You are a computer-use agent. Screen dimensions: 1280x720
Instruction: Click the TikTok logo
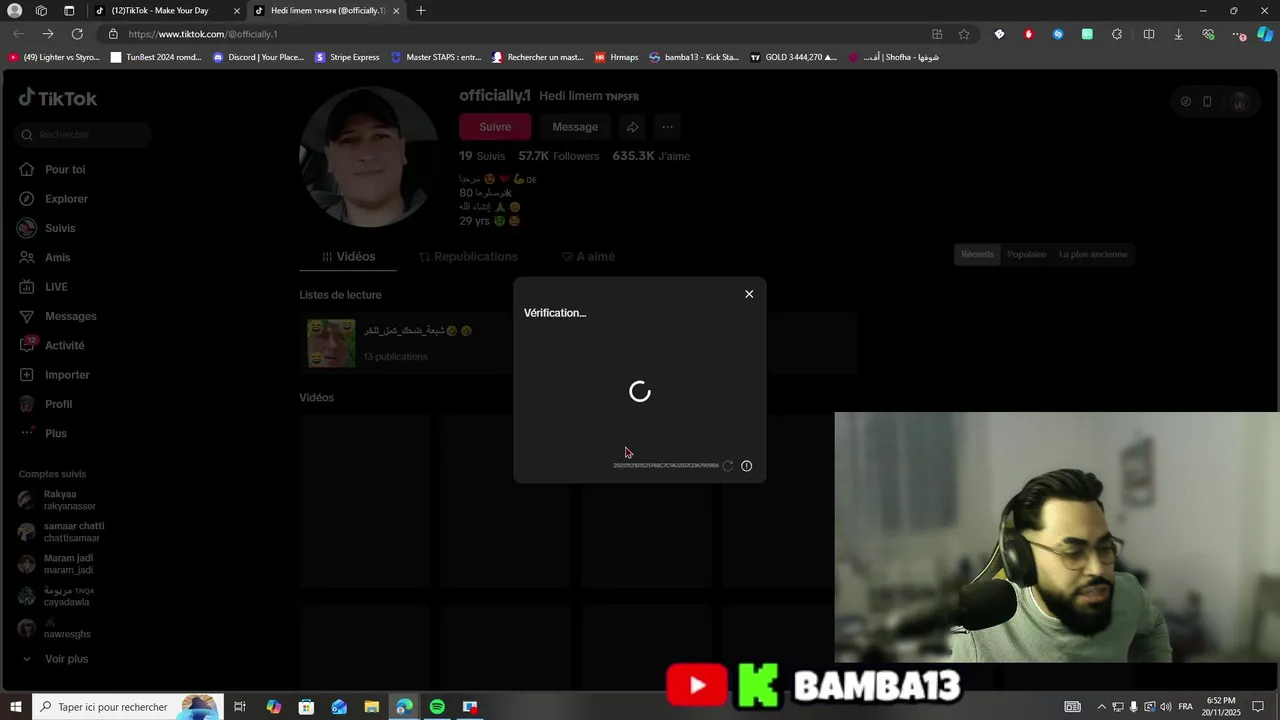click(x=58, y=98)
